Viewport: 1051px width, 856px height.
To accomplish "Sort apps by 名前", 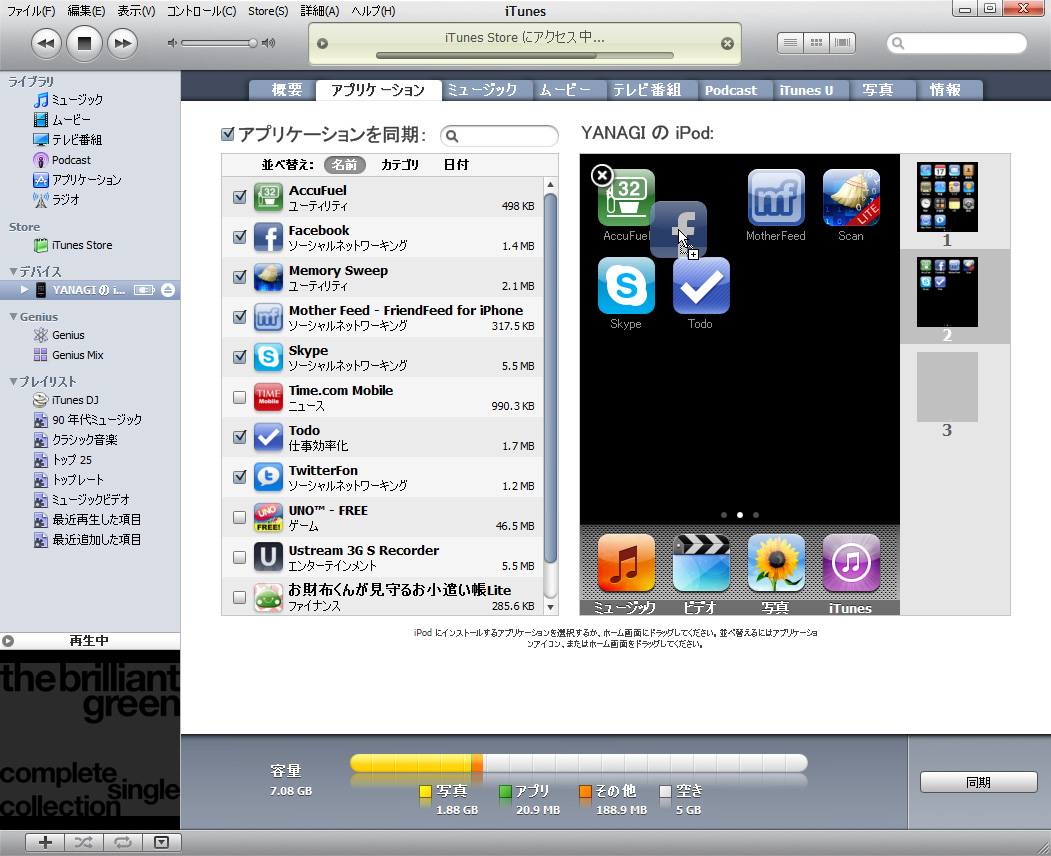I will 345,165.
